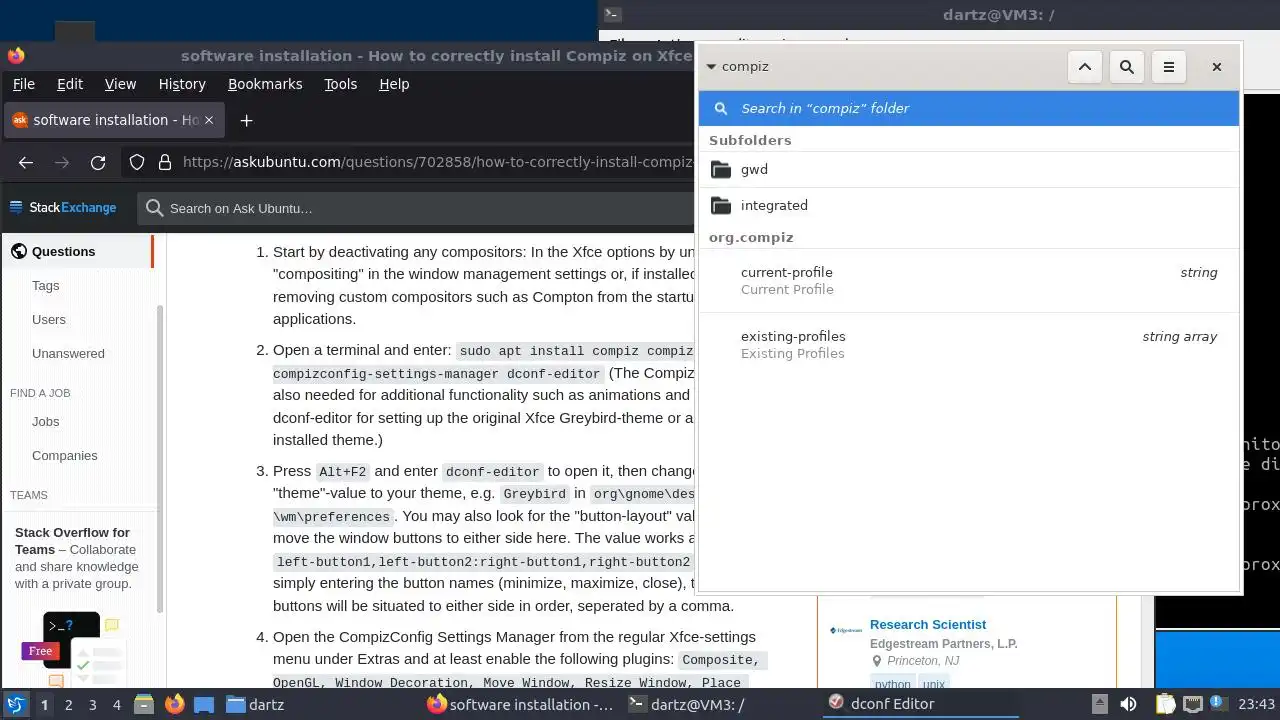Open the Firefox Tools menu

pos(340,84)
